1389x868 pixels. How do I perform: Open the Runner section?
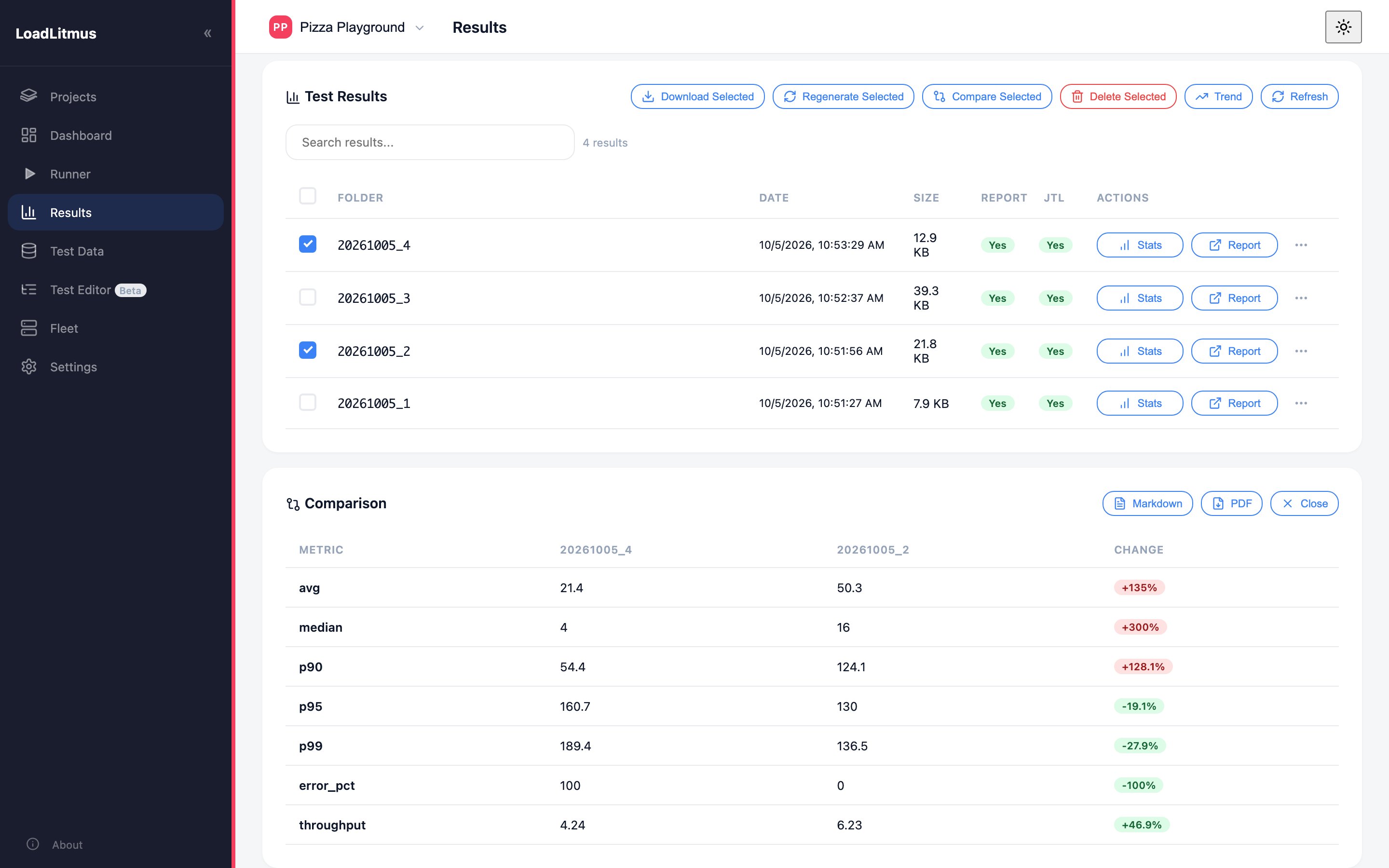coord(115,174)
